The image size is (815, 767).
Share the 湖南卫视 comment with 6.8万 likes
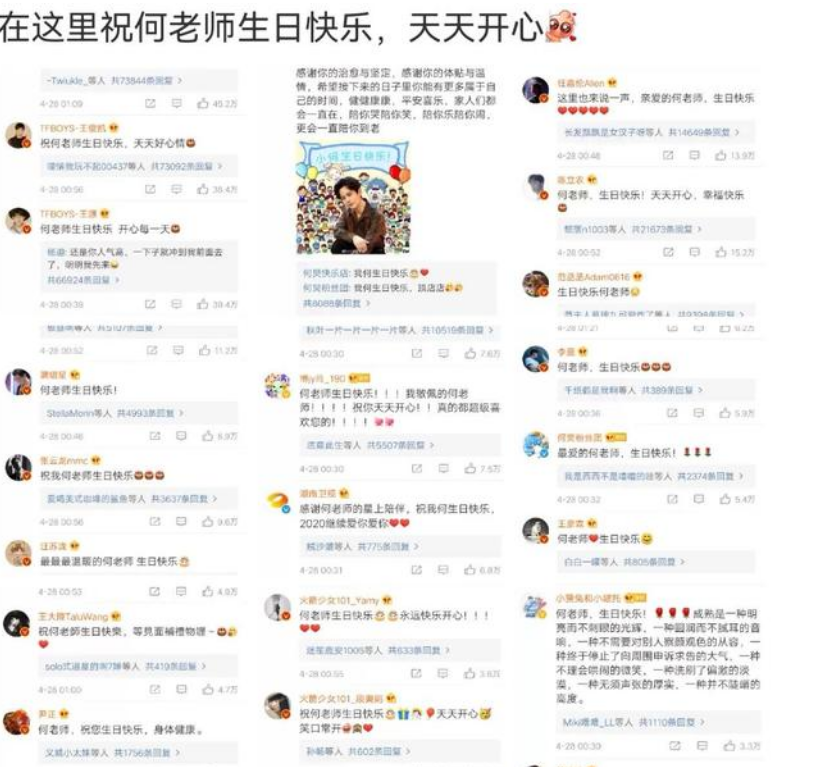point(416,570)
